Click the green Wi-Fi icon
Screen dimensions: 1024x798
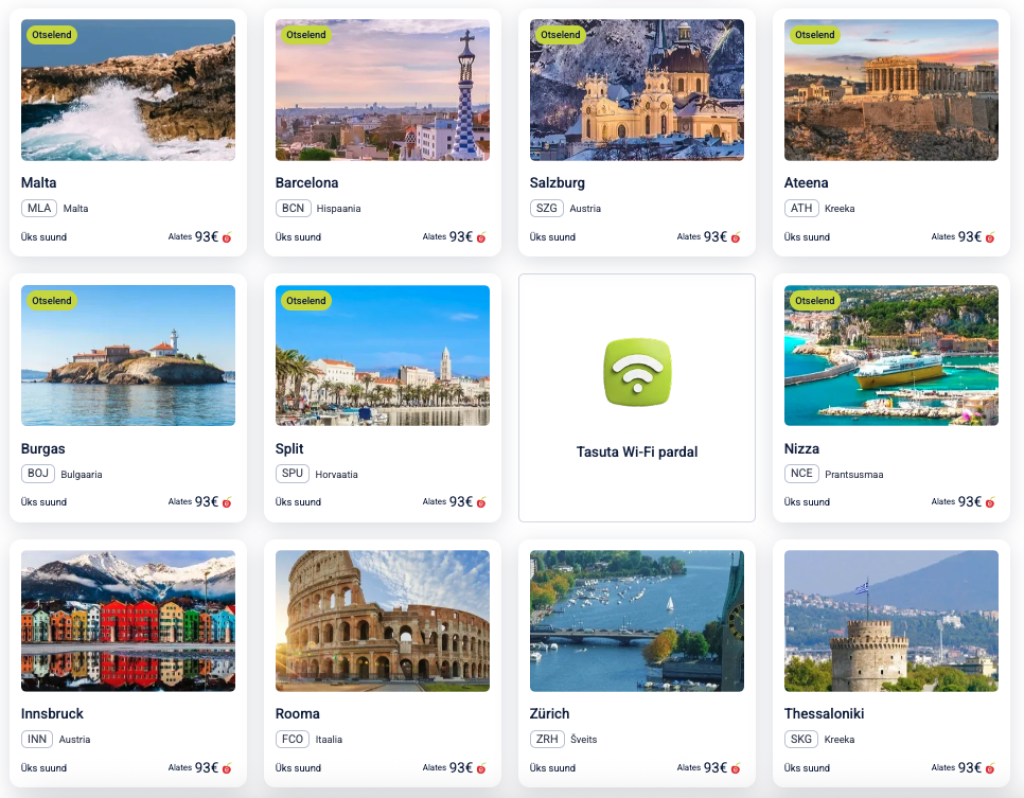click(637, 372)
